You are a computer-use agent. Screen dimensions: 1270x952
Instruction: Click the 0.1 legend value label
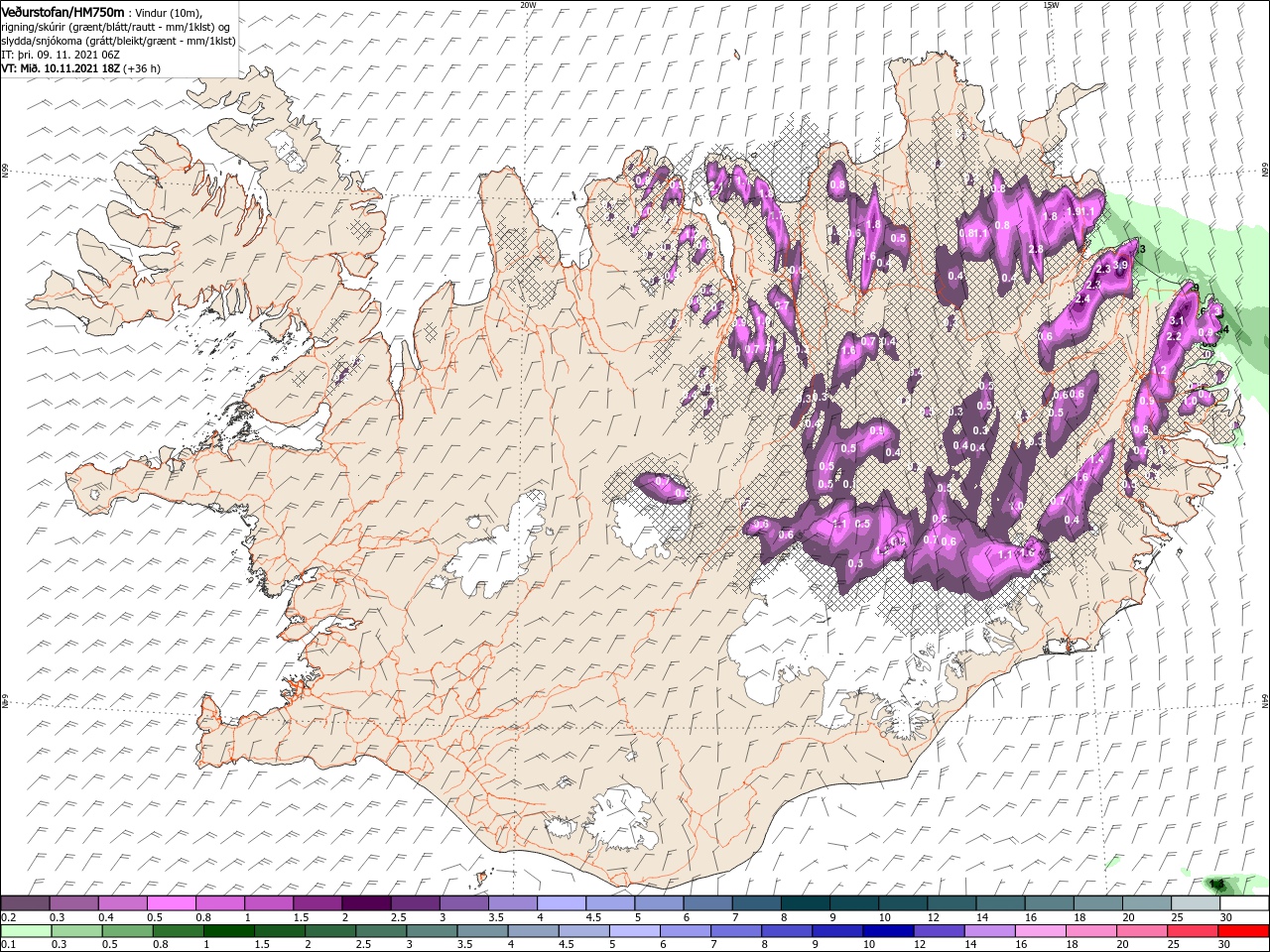[8, 945]
